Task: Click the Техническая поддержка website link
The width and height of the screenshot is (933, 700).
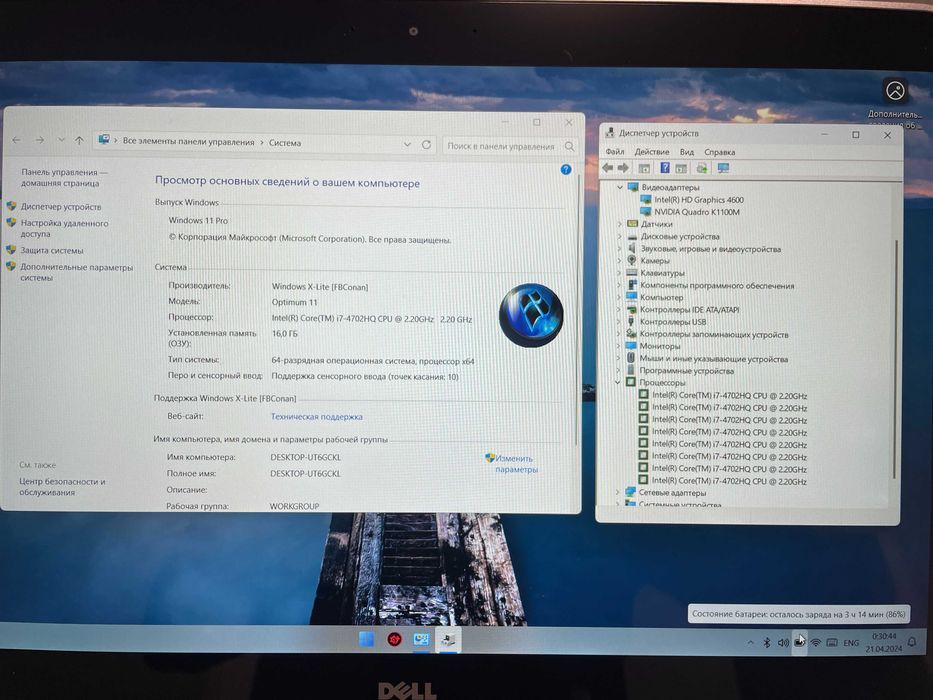Action: [317, 417]
